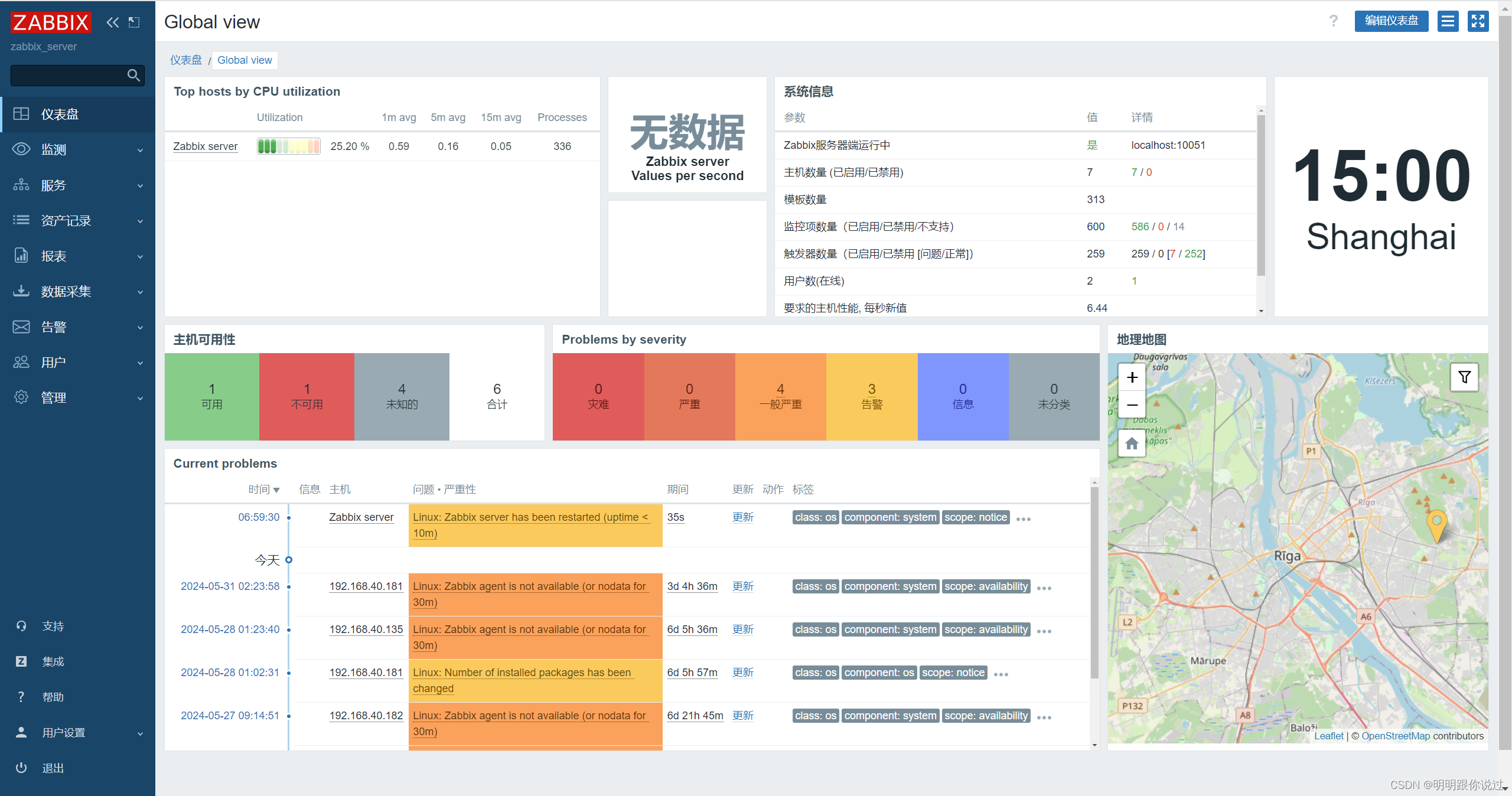Click Current problems widget scrollbar

click(1094, 582)
